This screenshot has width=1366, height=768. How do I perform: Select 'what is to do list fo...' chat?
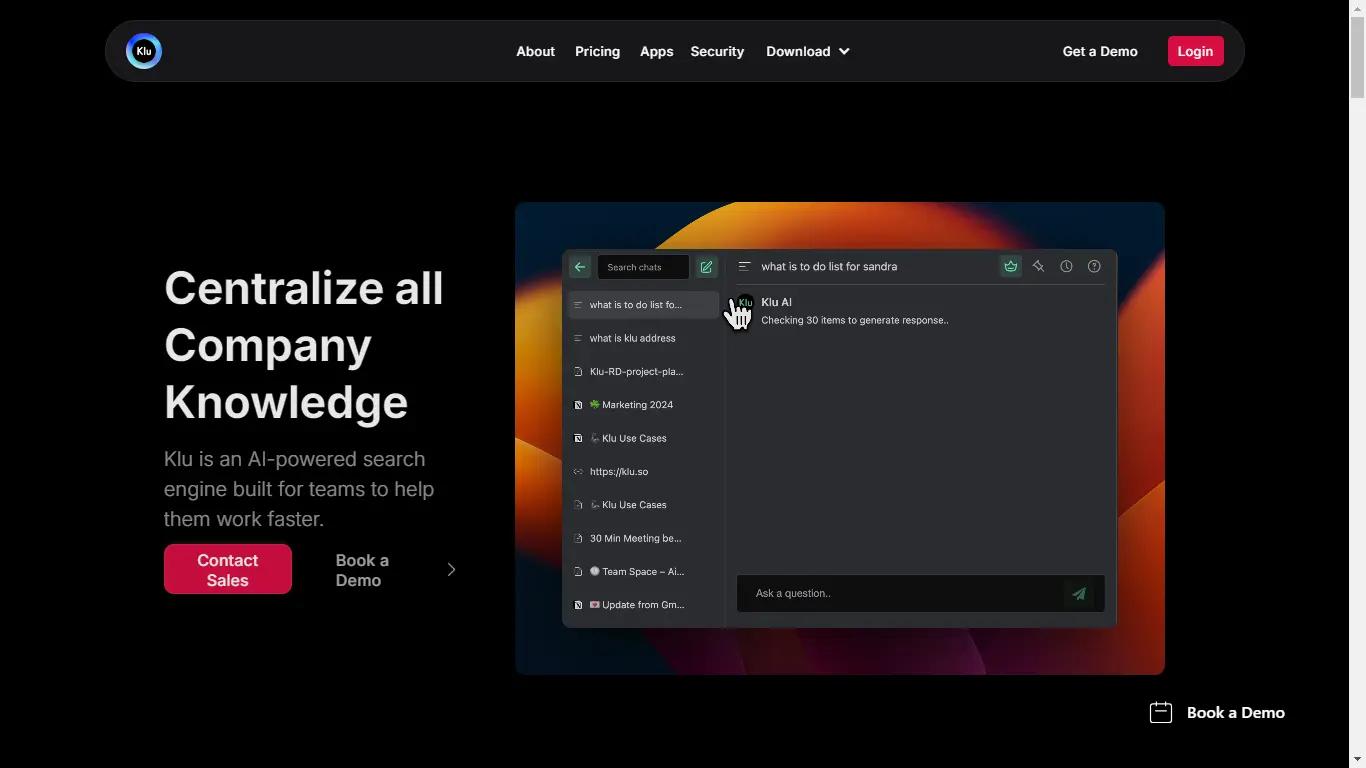tap(643, 305)
